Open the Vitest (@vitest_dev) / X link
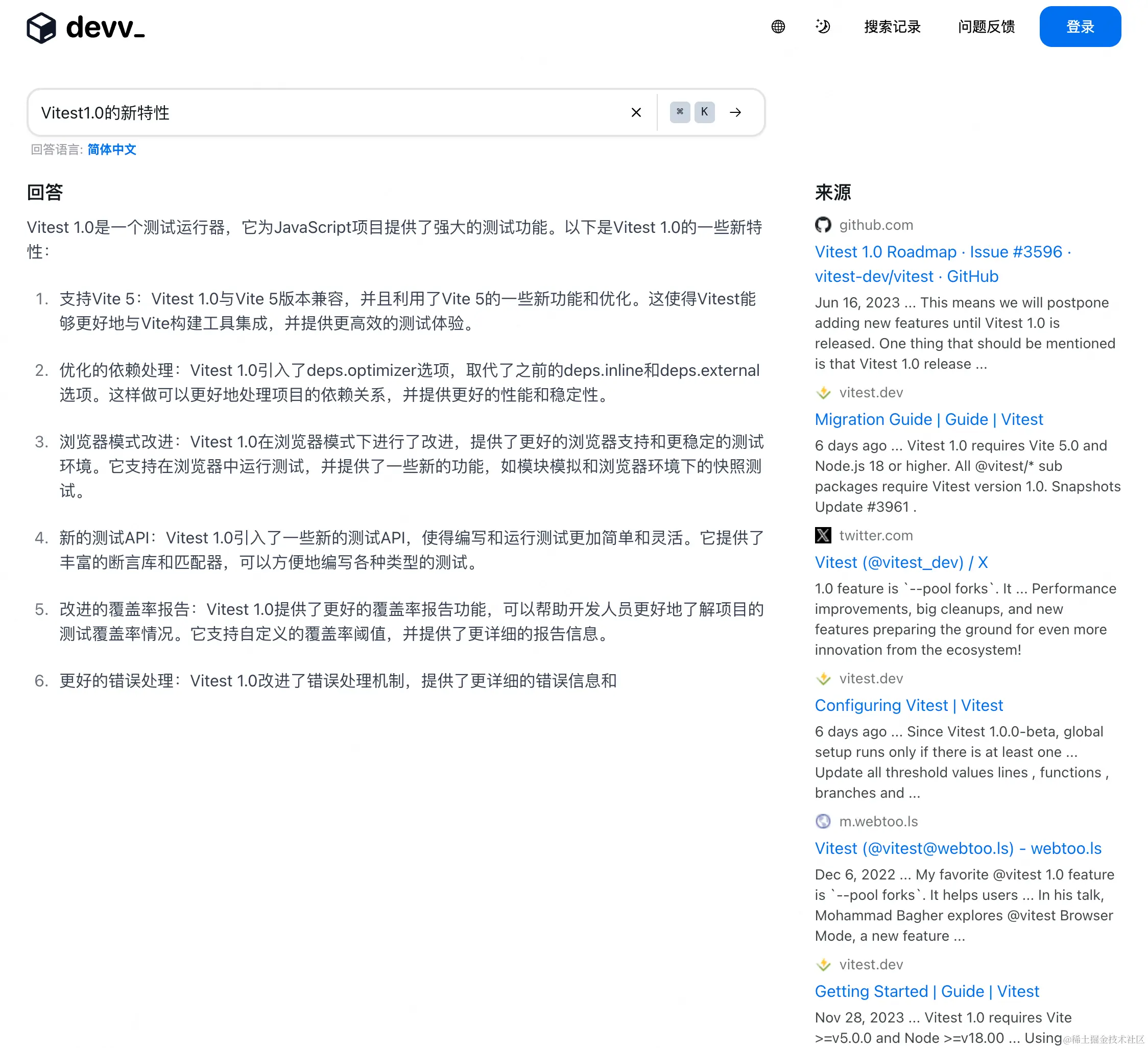This screenshot has width=1148, height=1048. (x=901, y=562)
